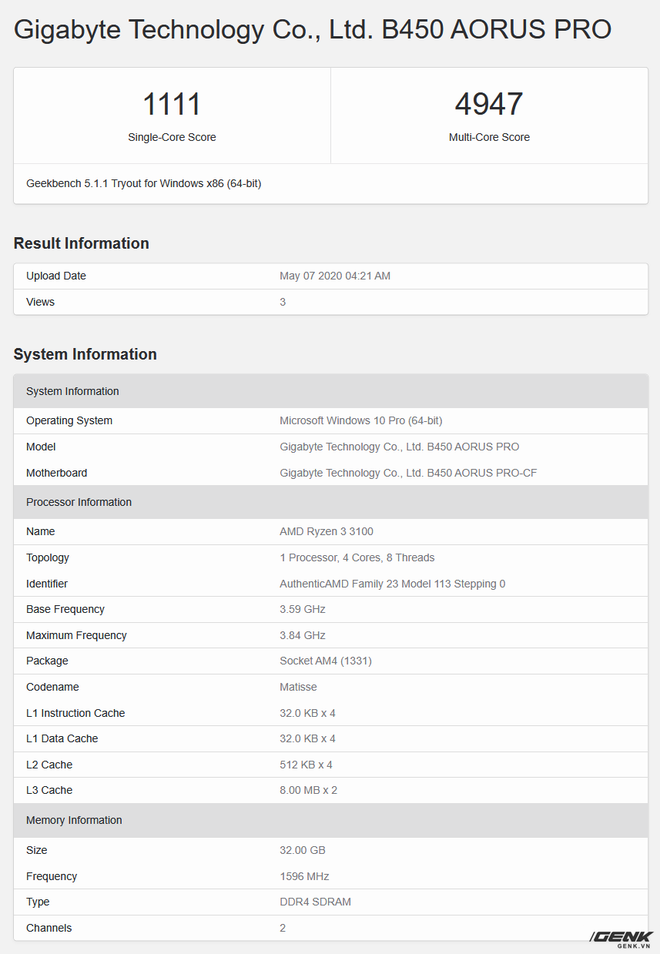The height and width of the screenshot is (954, 660).
Task: Click 'Geekbench 5.1.1 Tryout for Windows x86 (64-bit)' text
Action: tap(144, 184)
